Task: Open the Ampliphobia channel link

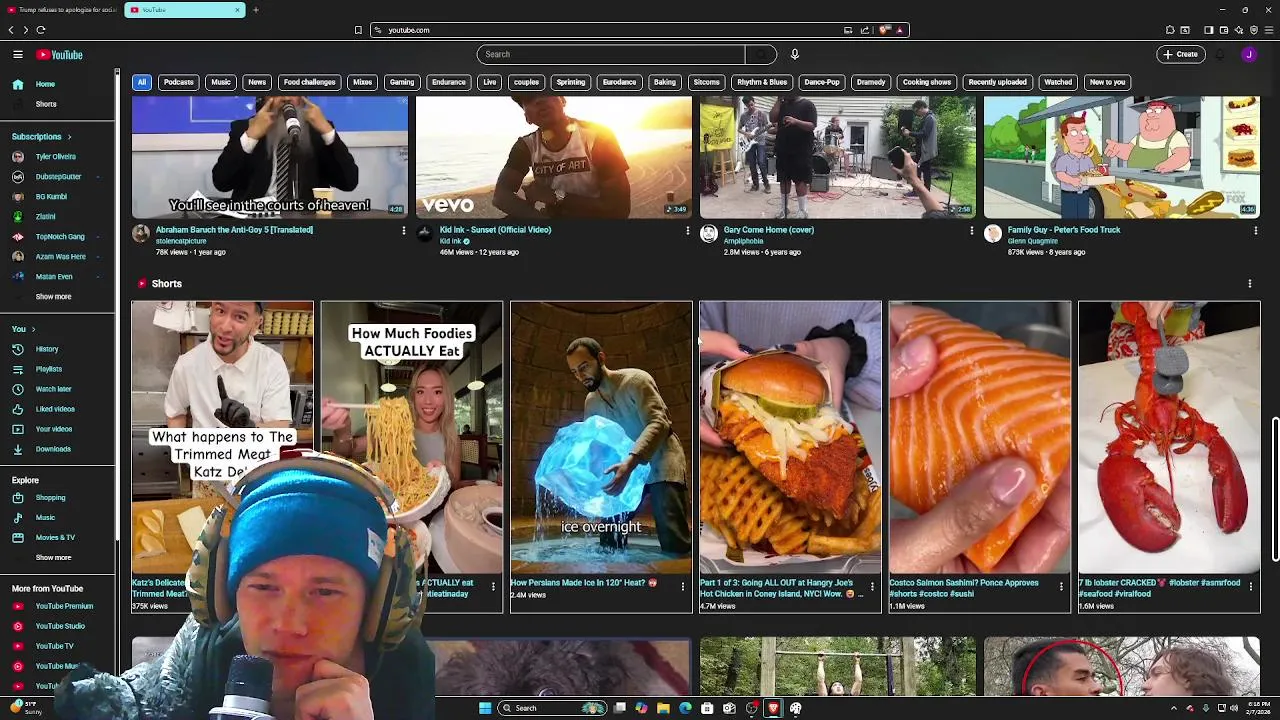Action: click(743, 241)
